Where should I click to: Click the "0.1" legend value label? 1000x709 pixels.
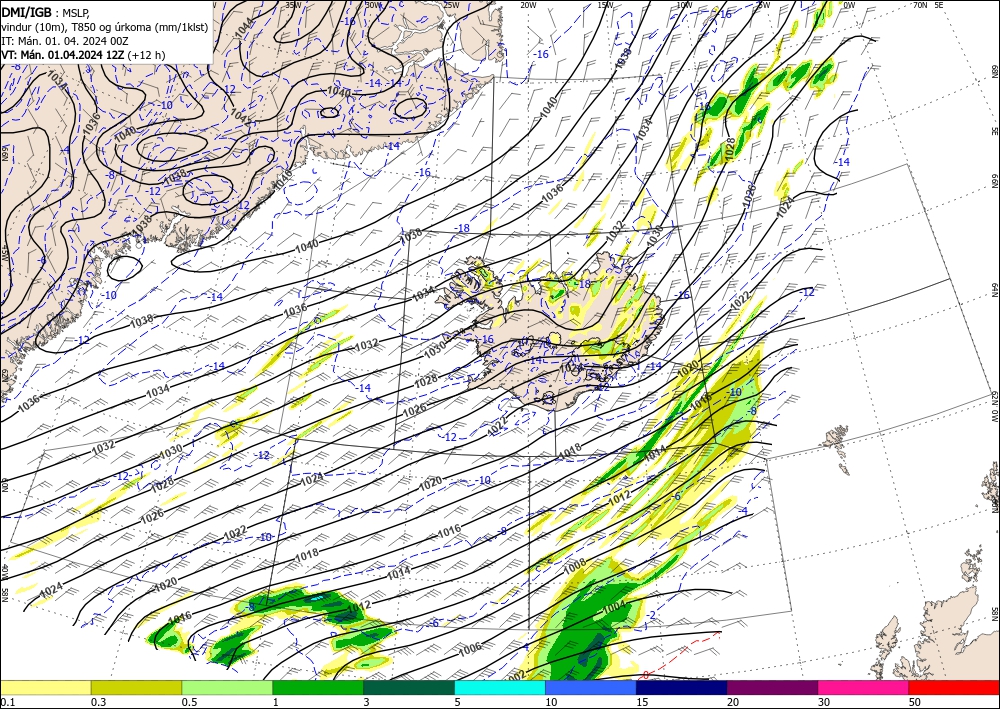tap(7, 702)
